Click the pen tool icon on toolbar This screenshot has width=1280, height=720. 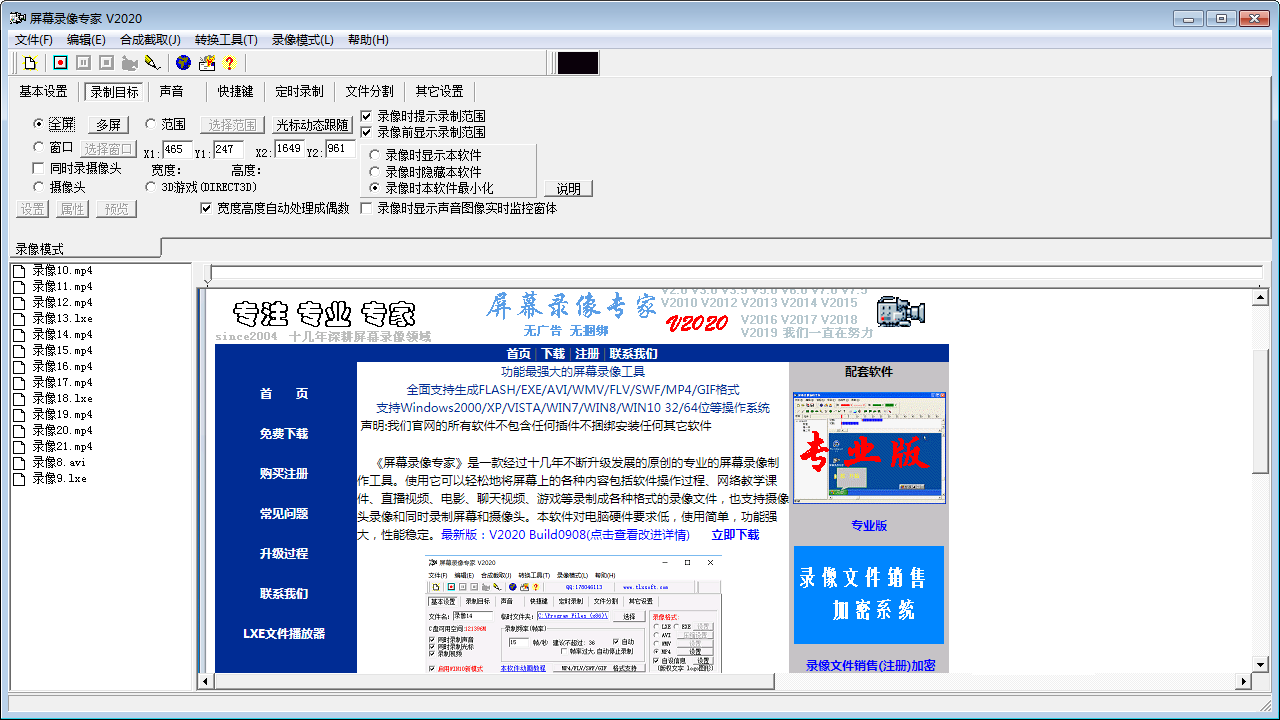click(x=153, y=62)
